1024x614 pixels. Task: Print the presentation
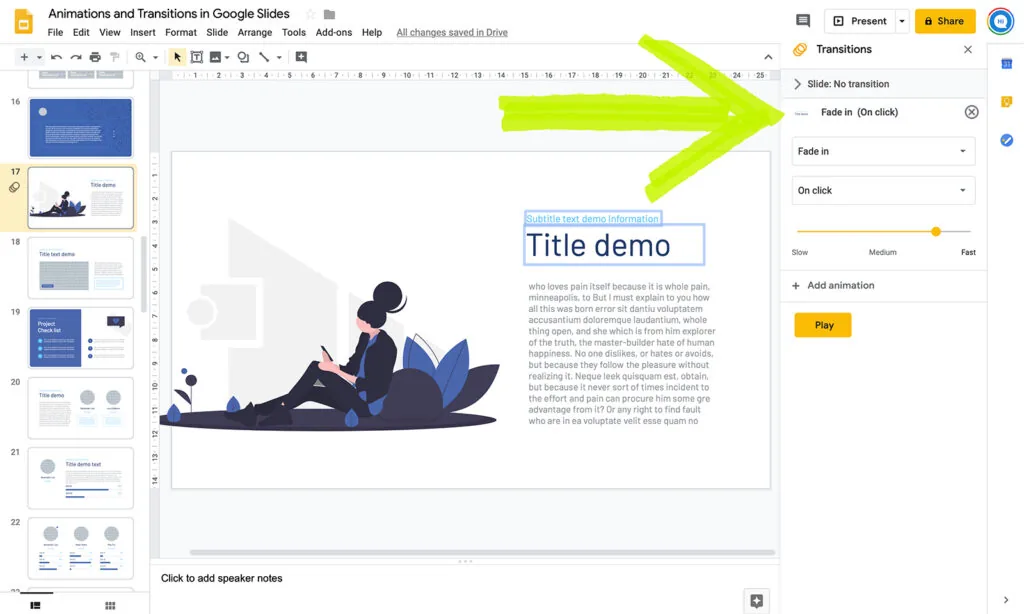point(95,57)
